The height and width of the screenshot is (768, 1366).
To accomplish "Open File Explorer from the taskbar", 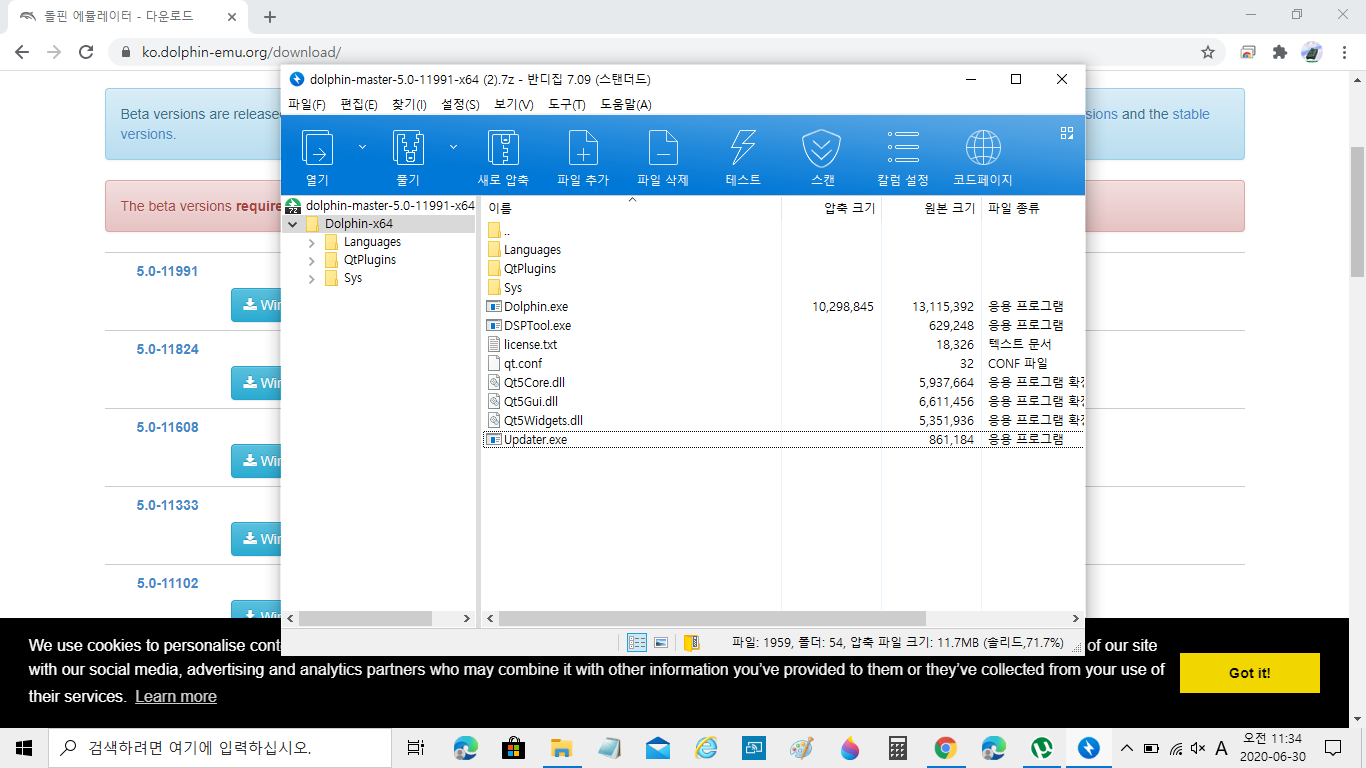I will point(561,747).
